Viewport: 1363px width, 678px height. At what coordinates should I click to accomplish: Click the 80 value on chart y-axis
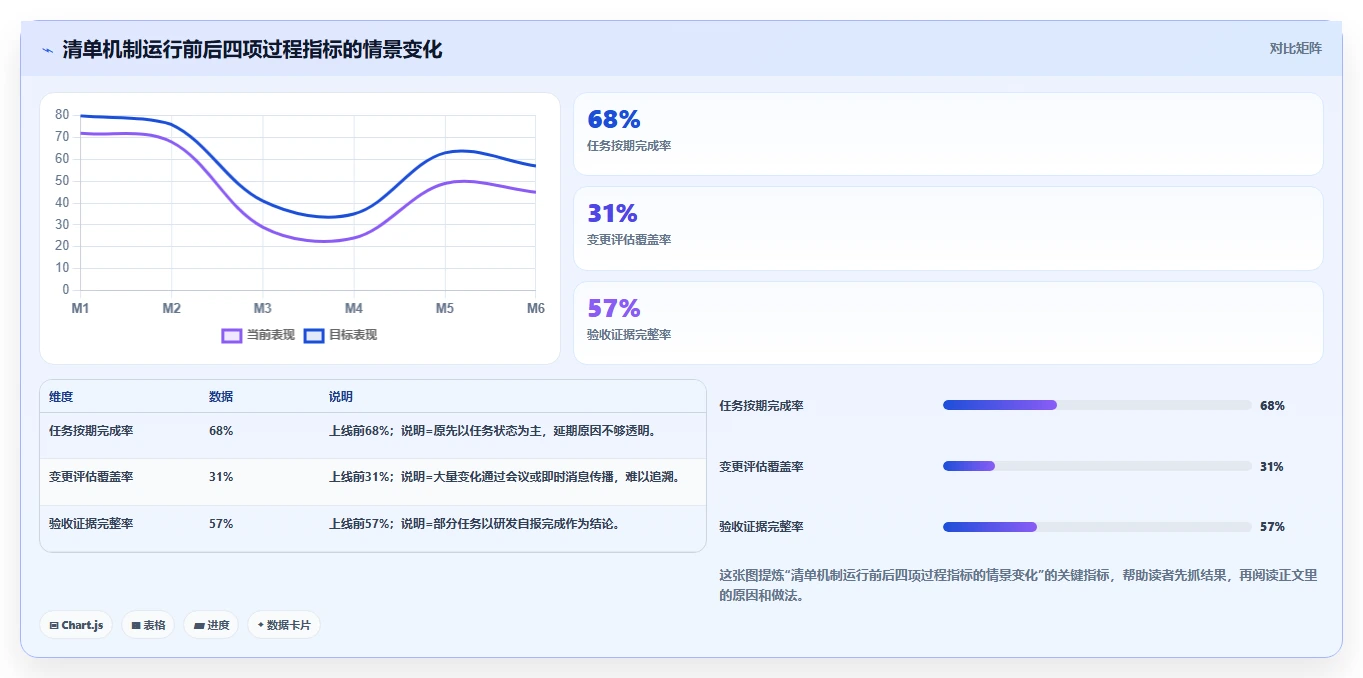(62, 114)
